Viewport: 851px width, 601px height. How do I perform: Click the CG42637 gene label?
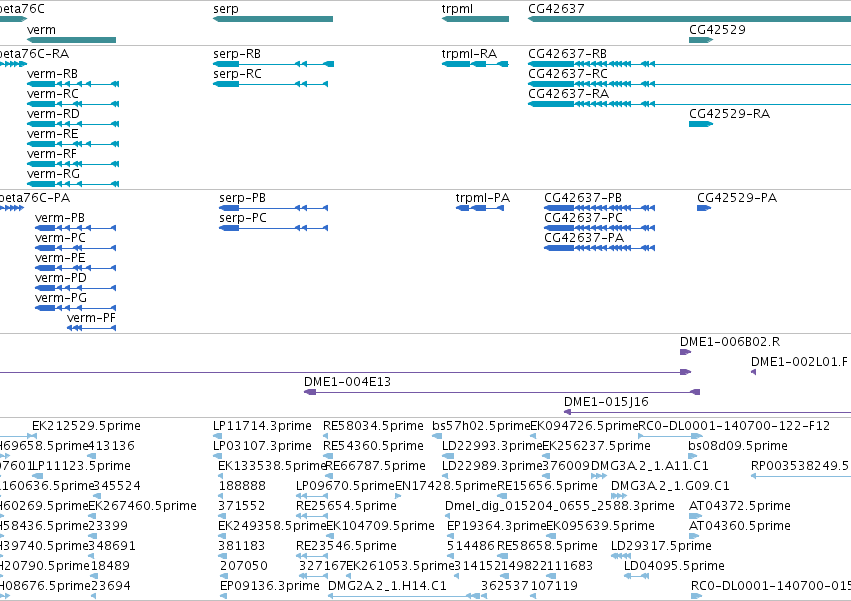click(x=556, y=9)
